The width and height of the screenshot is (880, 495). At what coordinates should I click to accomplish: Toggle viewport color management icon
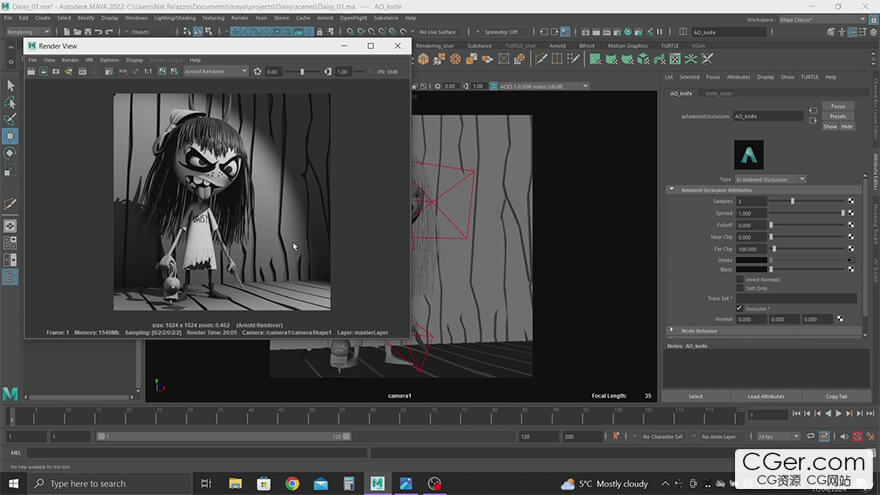[x=493, y=86]
